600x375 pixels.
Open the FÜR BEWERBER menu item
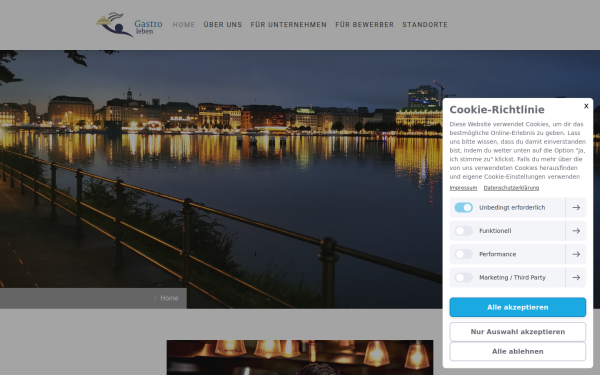tap(364, 24)
